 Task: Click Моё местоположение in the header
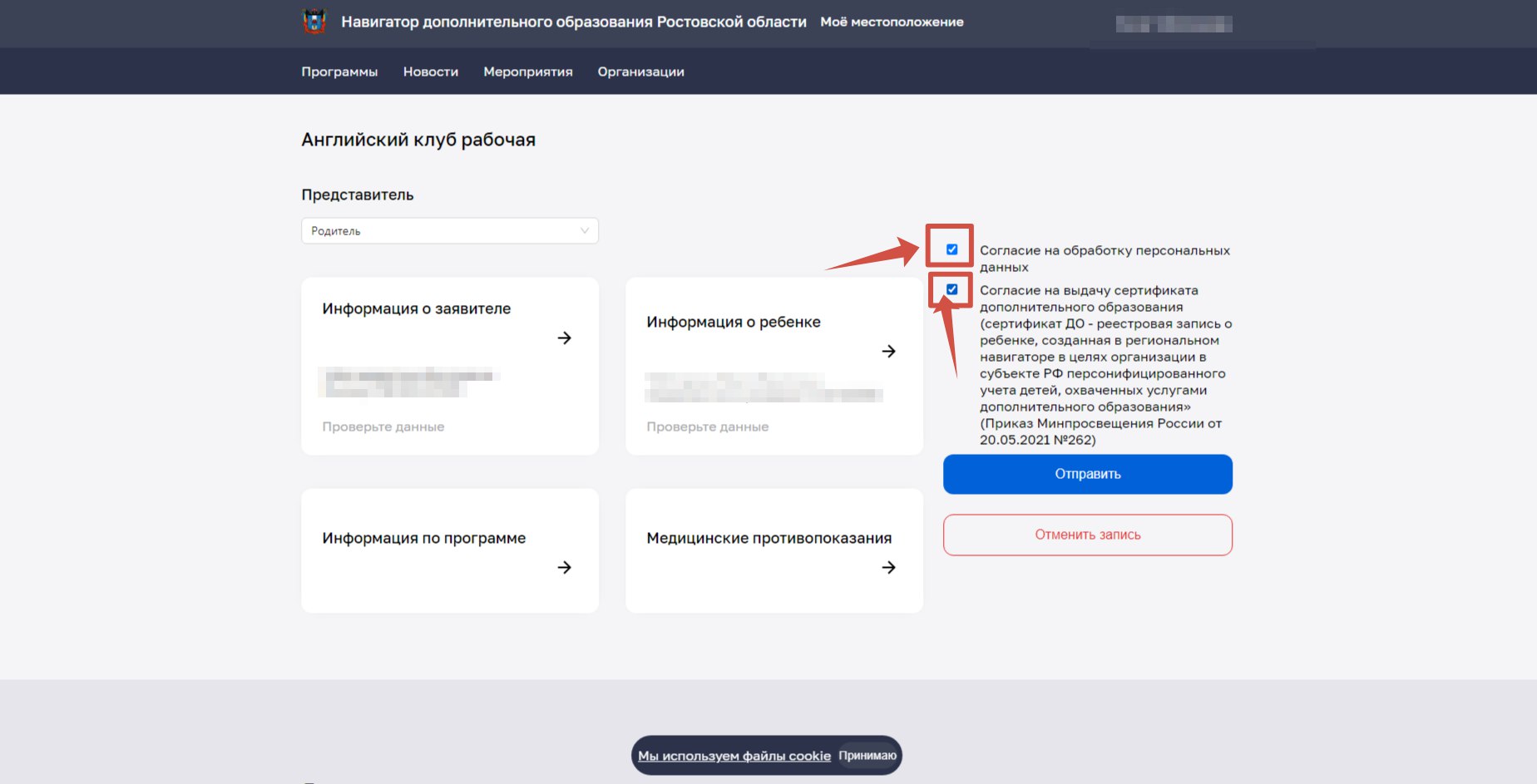[x=892, y=22]
